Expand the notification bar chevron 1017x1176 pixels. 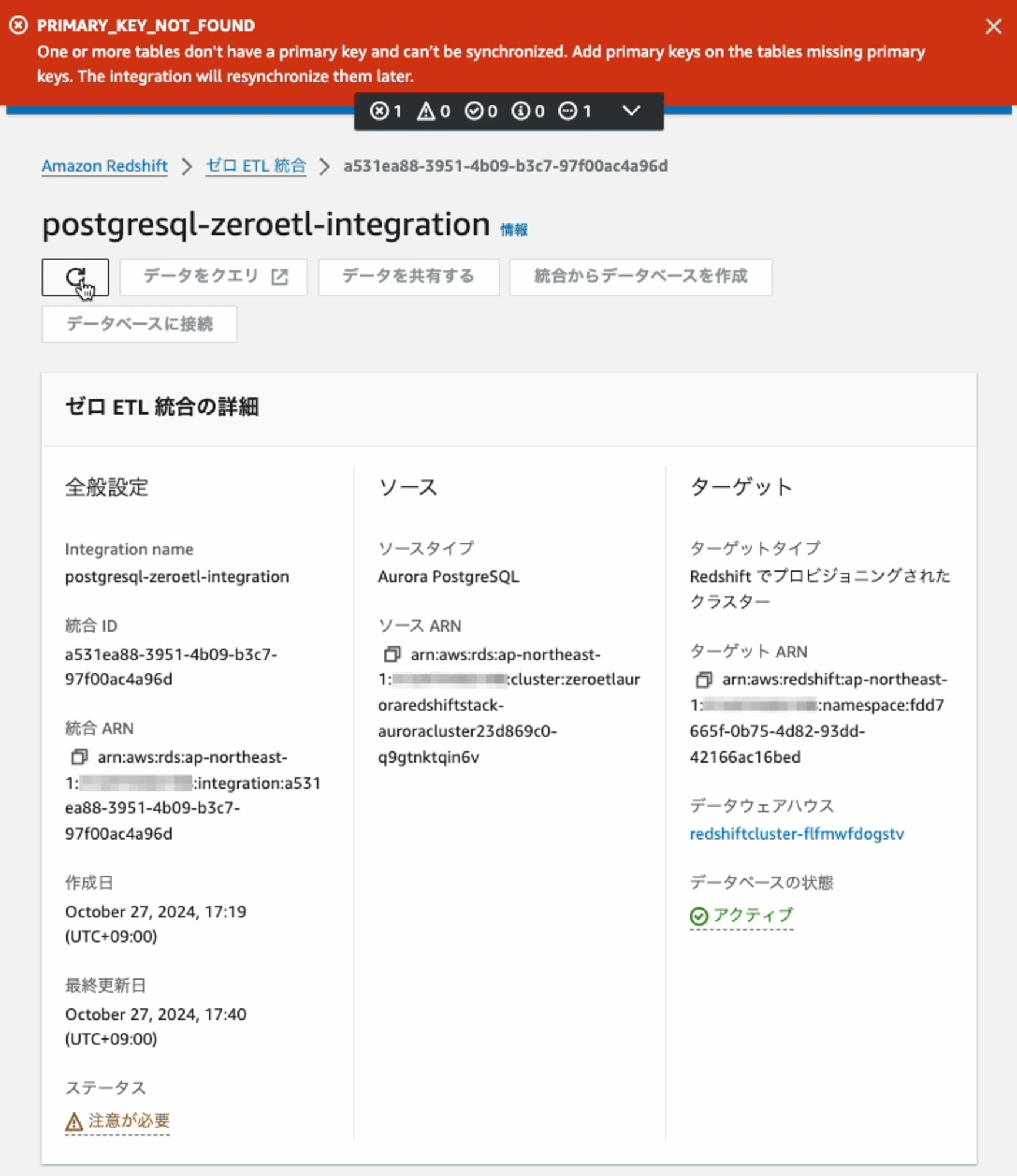631,111
